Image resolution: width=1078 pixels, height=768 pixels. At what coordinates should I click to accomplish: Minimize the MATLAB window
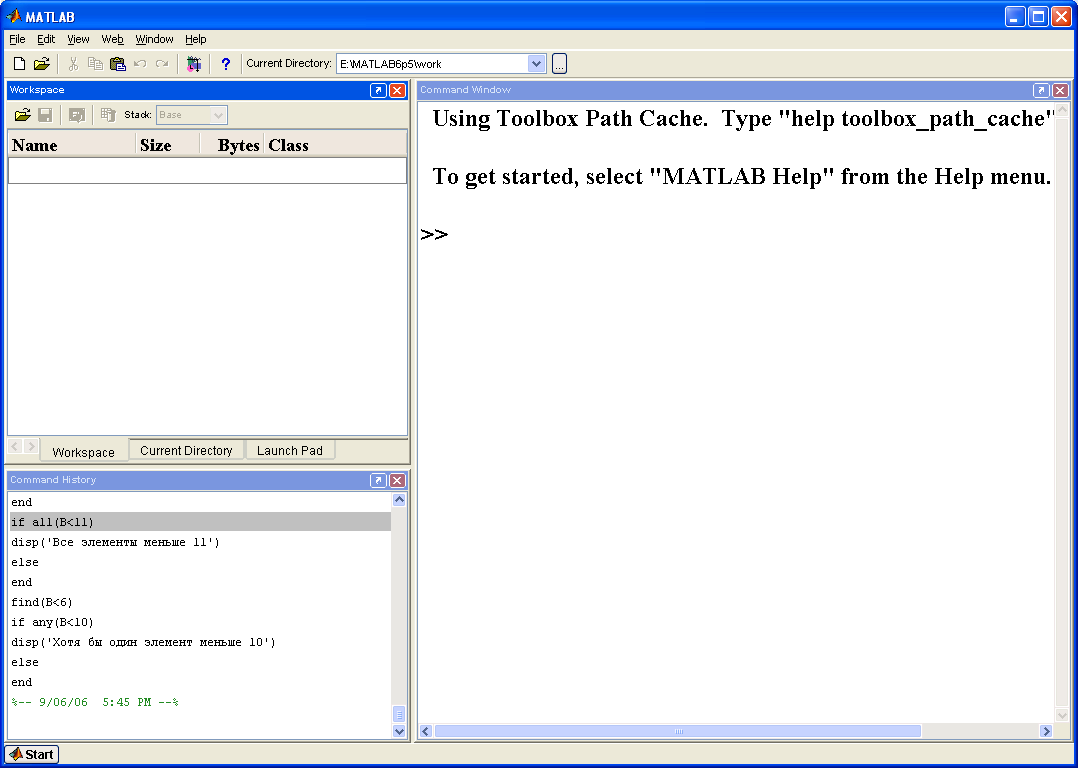coord(1015,17)
